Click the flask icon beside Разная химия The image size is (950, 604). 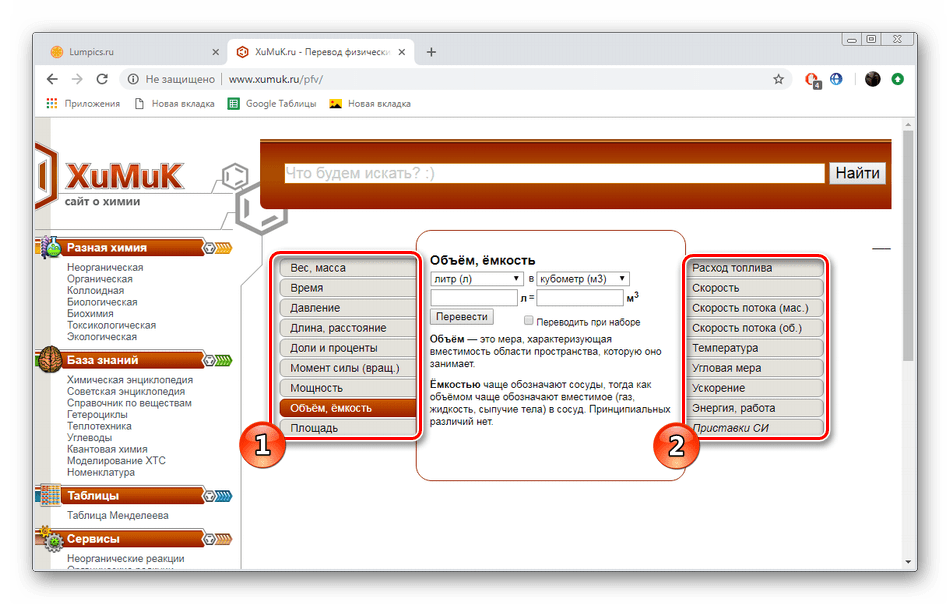pyautogui.click(x=51, y=247)
